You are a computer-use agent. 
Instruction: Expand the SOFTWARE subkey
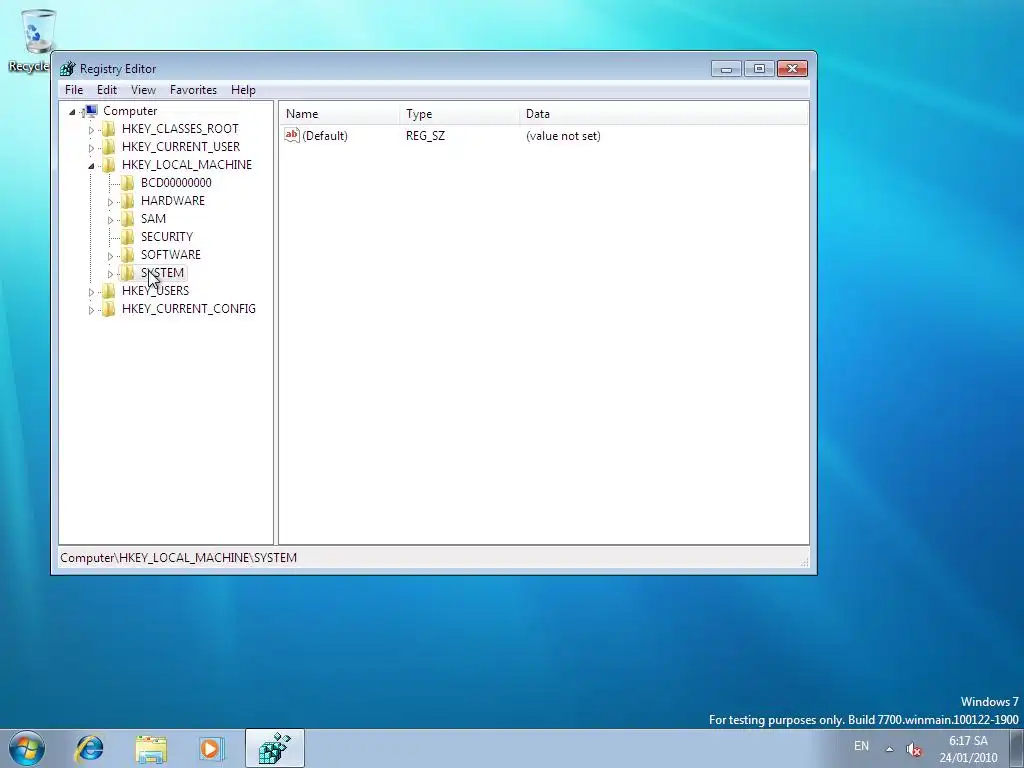click(x=110, y=256)
